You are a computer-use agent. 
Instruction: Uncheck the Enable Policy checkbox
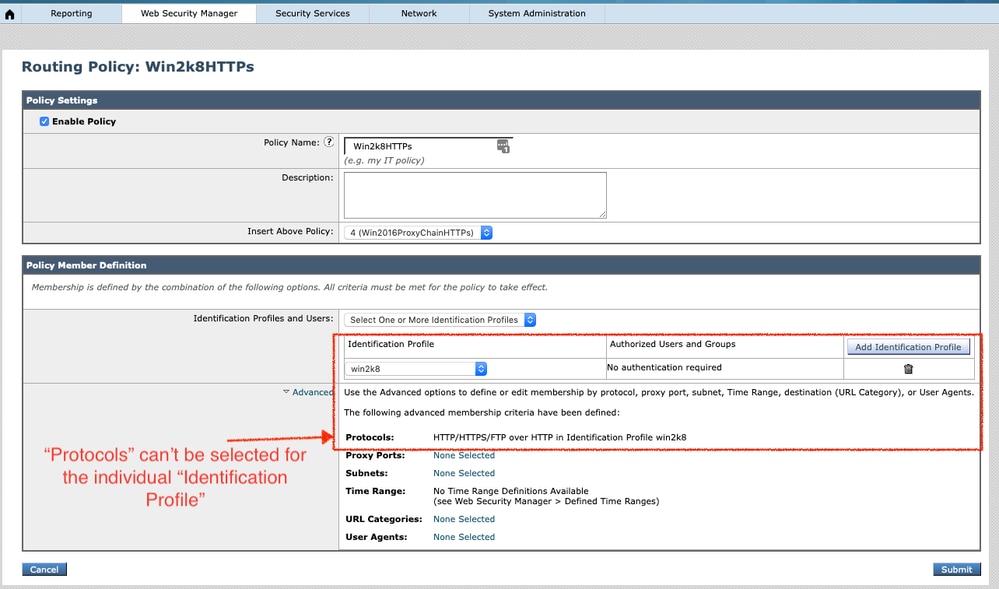pos(44,121)
